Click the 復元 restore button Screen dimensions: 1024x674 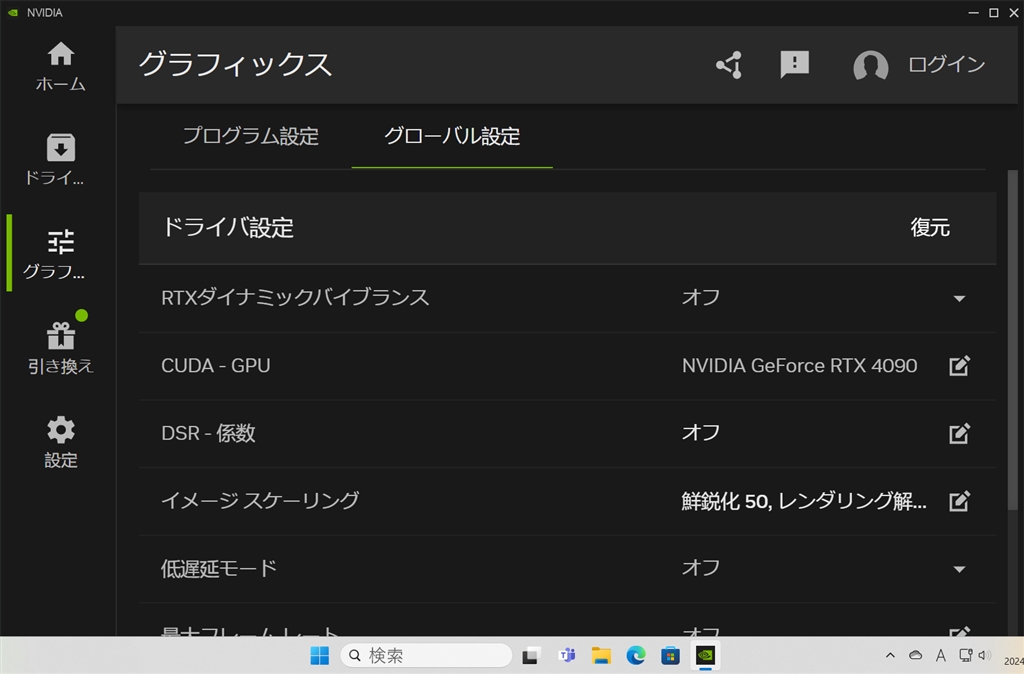click(930, 227)
